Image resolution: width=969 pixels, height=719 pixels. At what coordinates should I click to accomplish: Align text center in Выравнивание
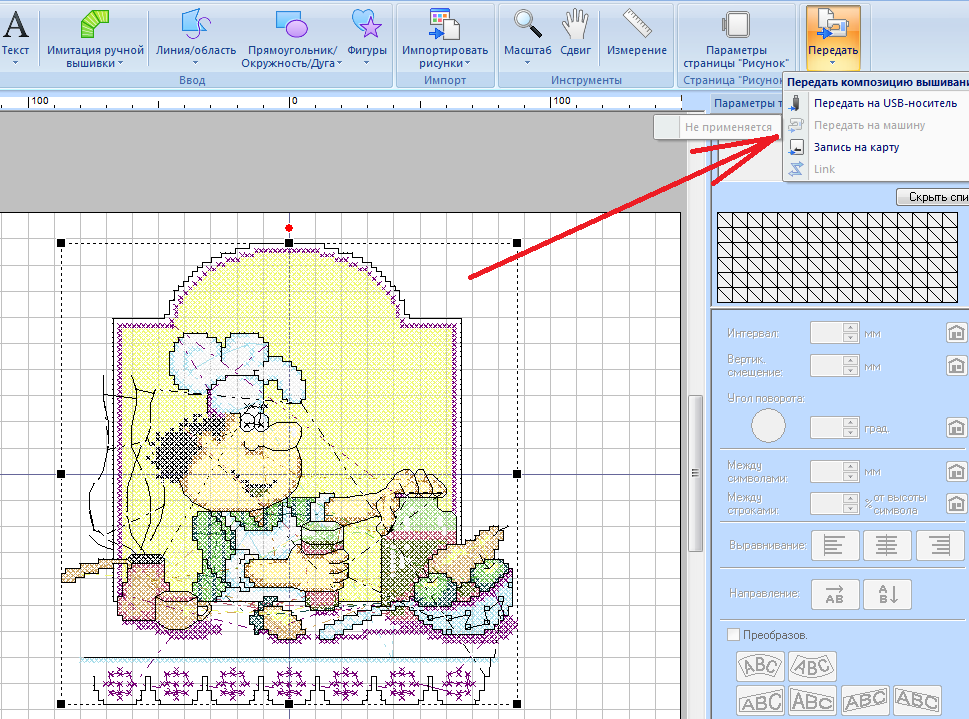887,546
